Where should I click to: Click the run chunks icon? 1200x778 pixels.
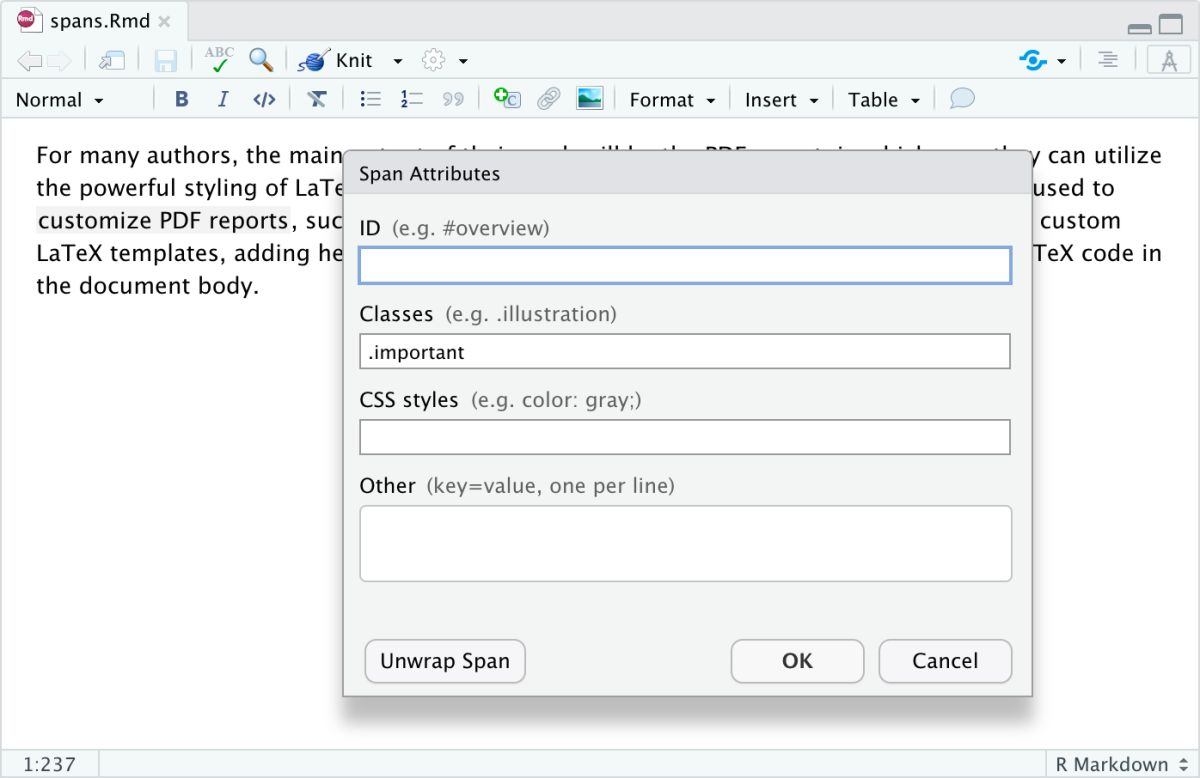[x=1033, y=61]
